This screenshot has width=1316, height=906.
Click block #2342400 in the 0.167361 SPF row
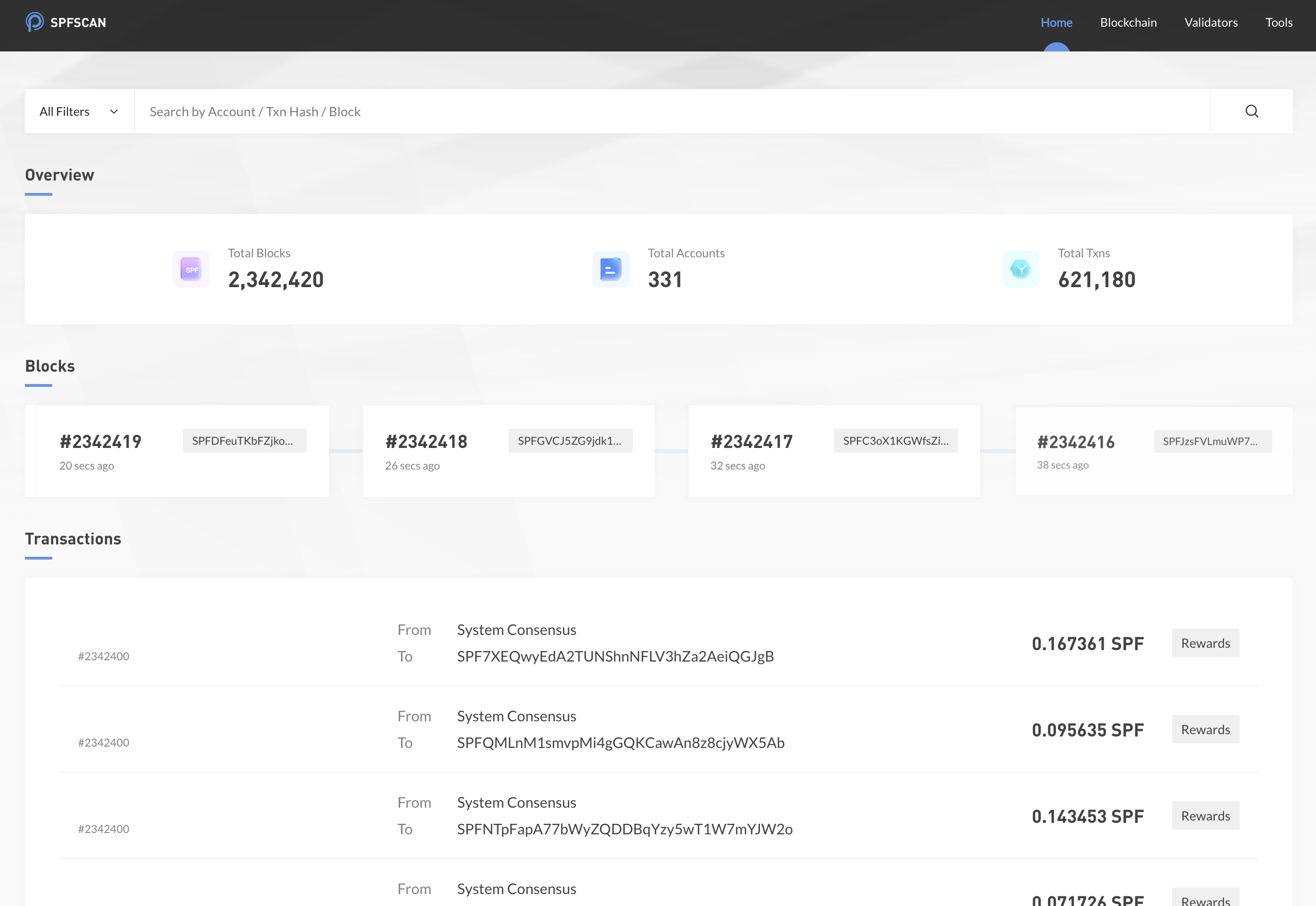(x=104, y=656)
